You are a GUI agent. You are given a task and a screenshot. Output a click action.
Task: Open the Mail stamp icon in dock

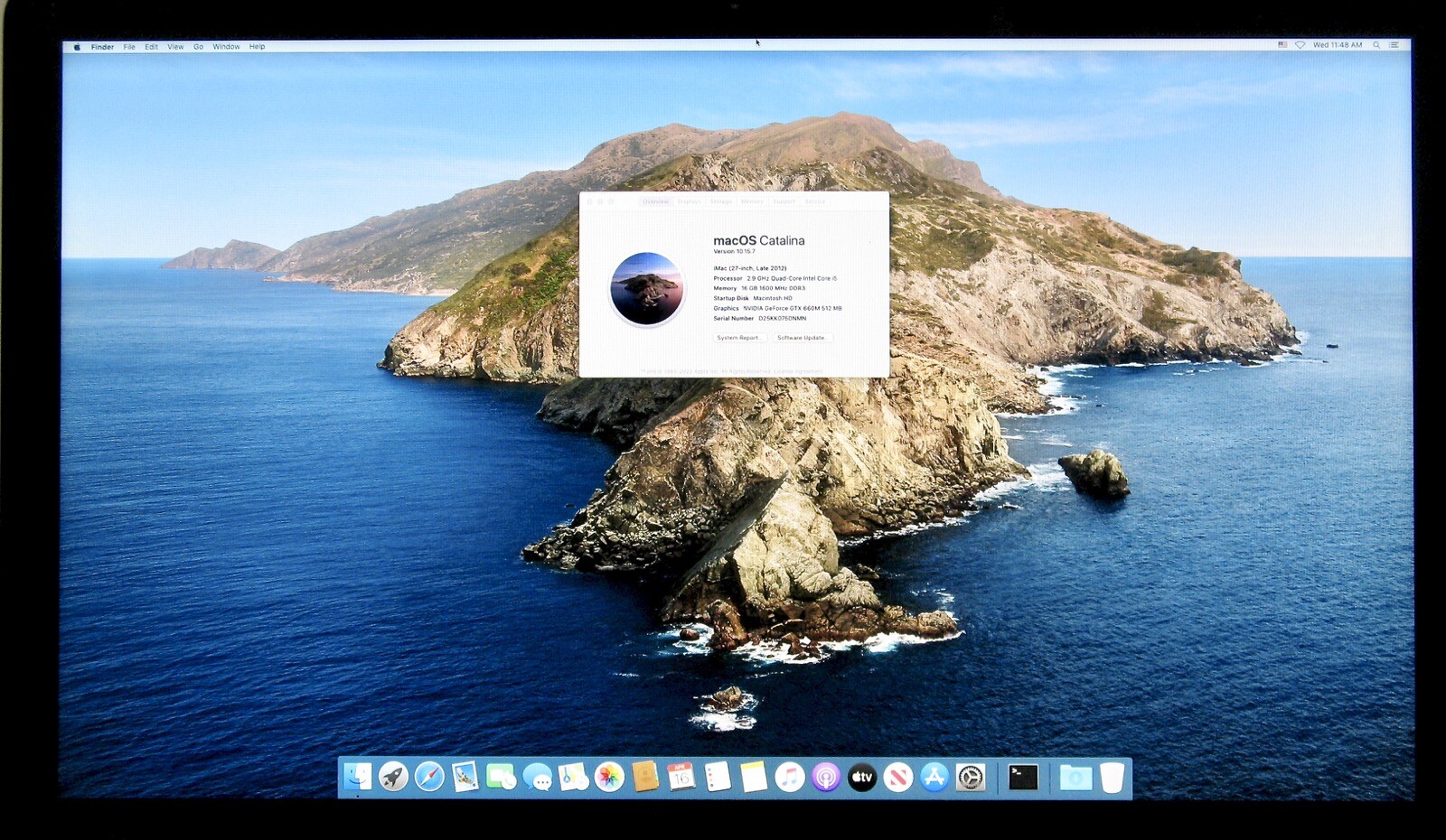point(465,776)
